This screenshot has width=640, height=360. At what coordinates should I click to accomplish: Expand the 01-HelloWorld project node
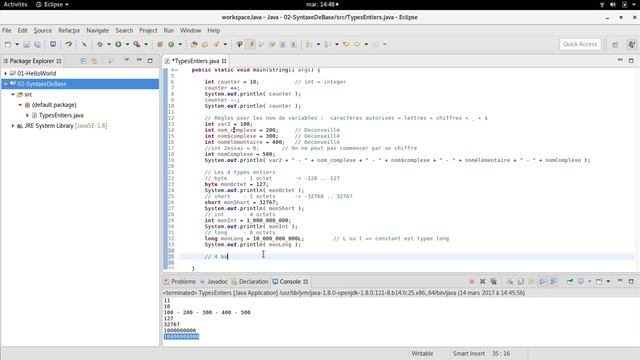tap(6, 73)
